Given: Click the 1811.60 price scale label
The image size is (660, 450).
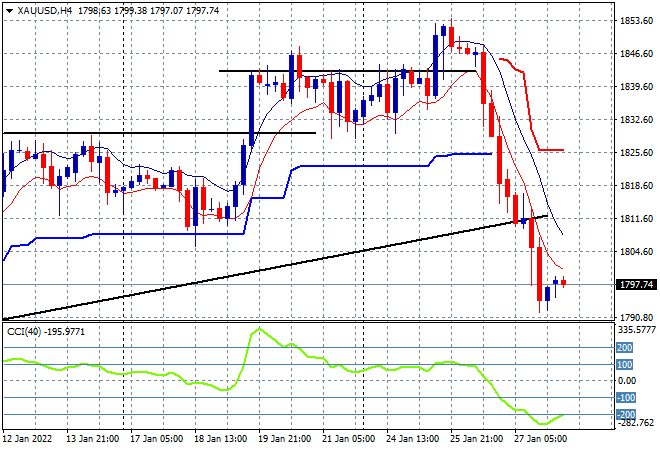Looking at the screenshot, I should pos(636,218).
